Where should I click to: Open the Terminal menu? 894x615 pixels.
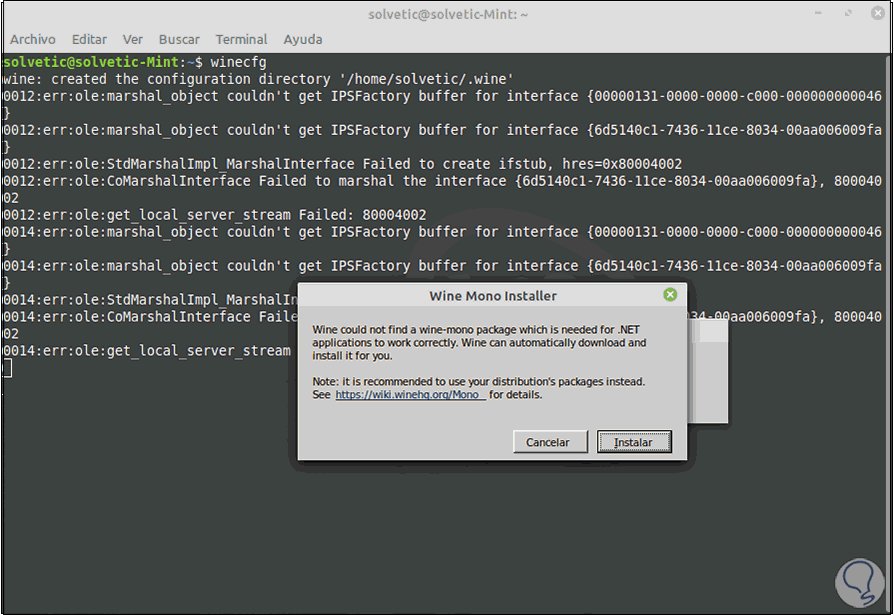(241, 39)
